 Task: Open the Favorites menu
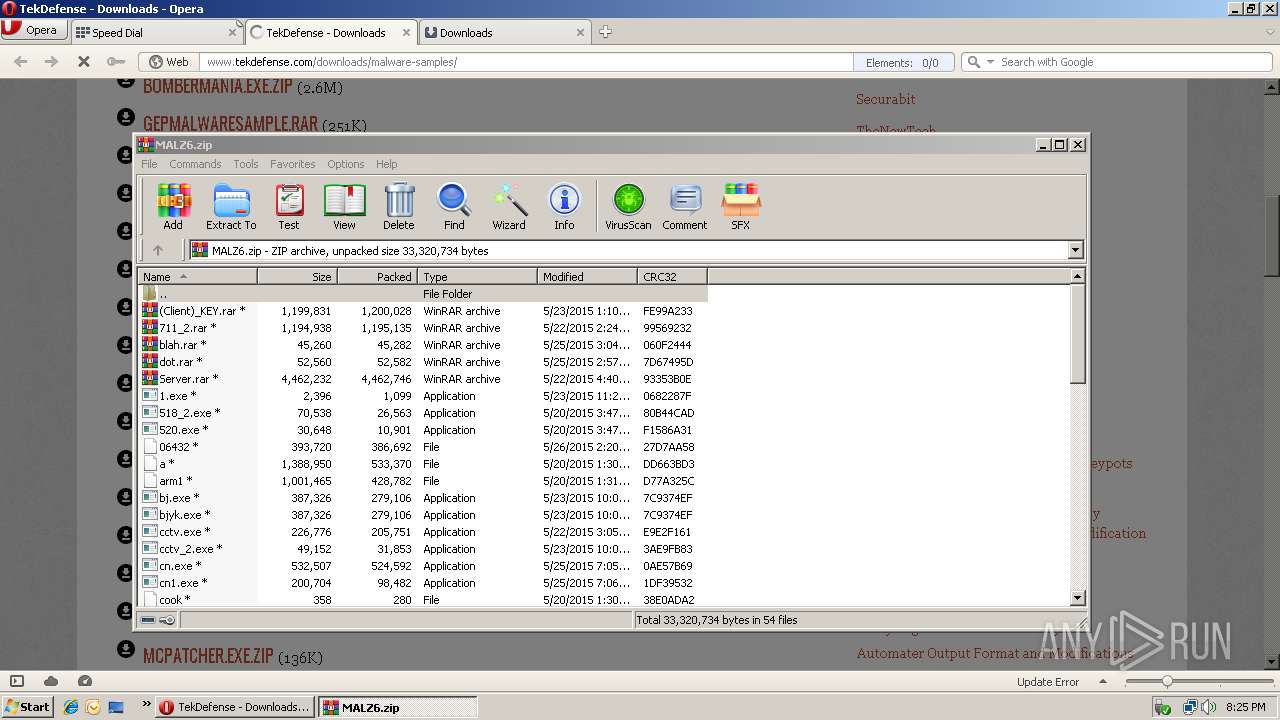point(292,164)
